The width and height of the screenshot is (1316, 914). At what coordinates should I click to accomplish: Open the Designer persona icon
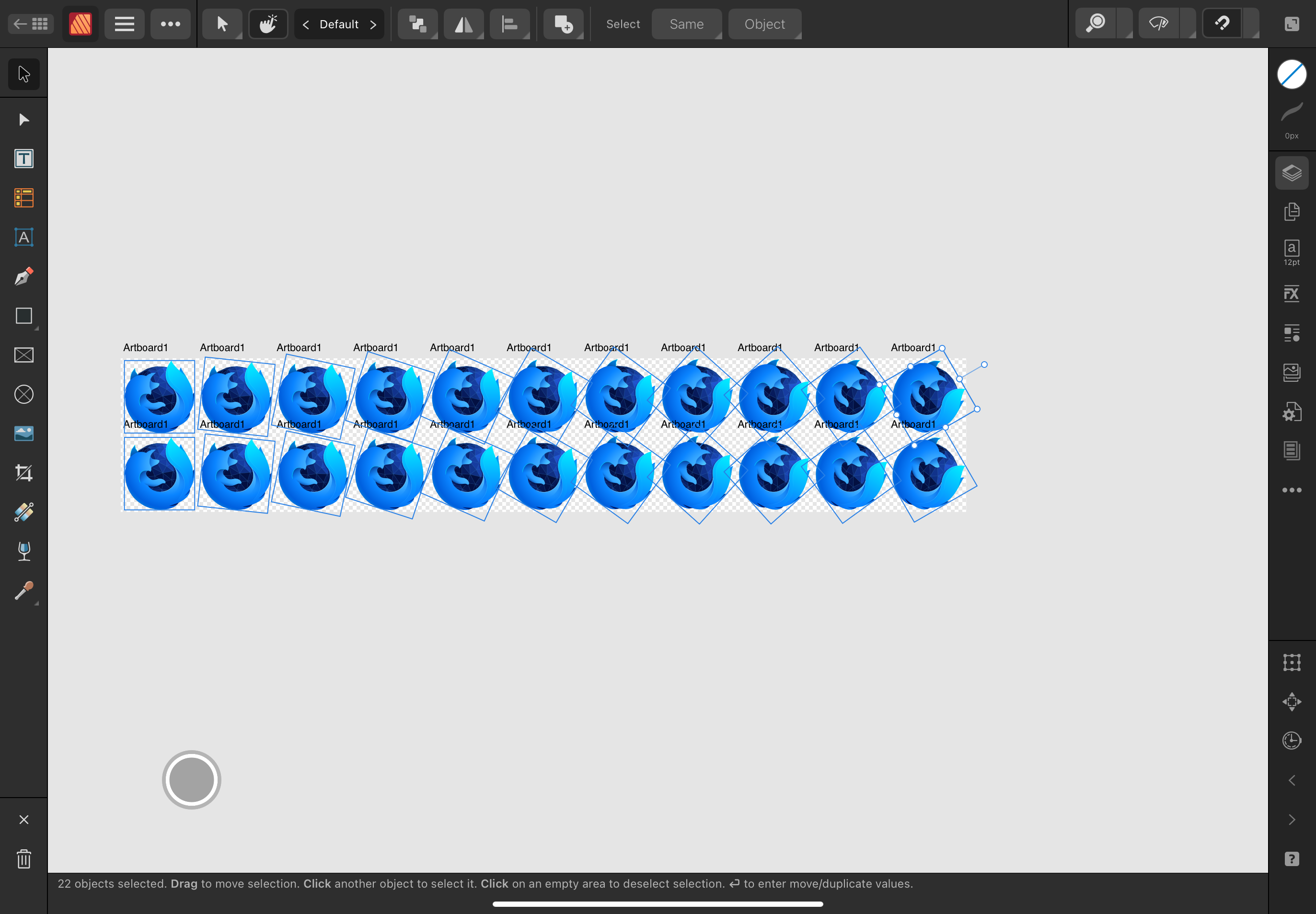point(80,24)
